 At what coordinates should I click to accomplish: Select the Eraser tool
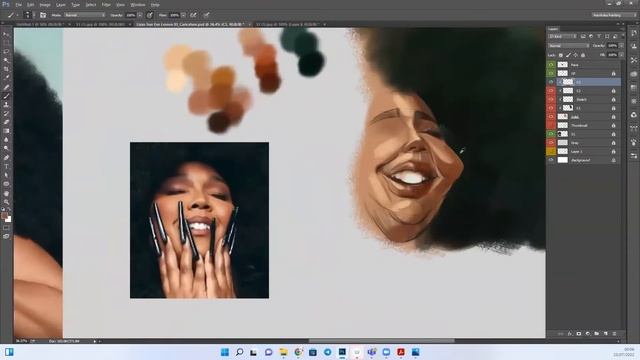point(6,122)
